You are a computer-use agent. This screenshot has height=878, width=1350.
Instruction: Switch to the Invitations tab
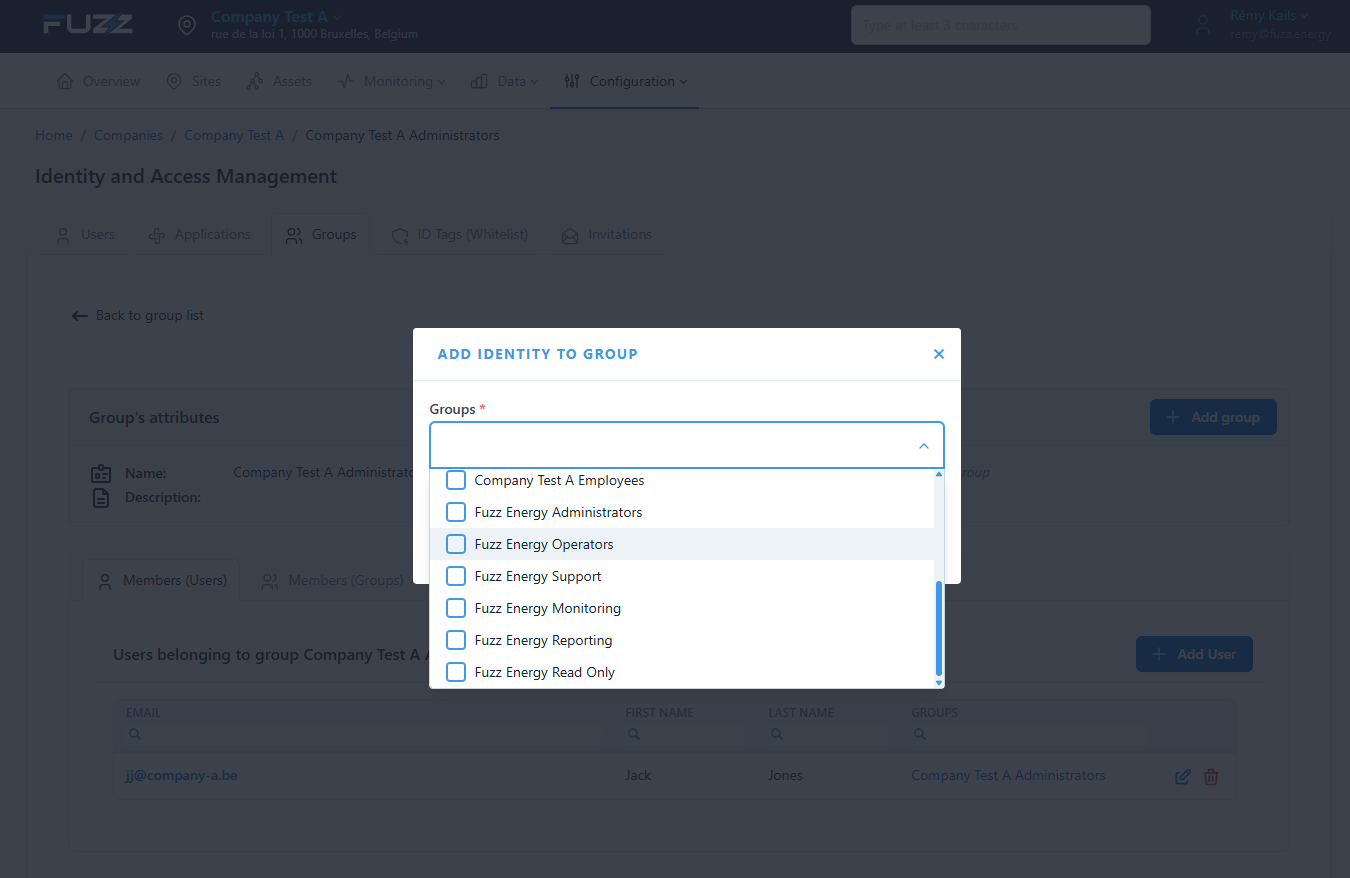tap(607, 235)
